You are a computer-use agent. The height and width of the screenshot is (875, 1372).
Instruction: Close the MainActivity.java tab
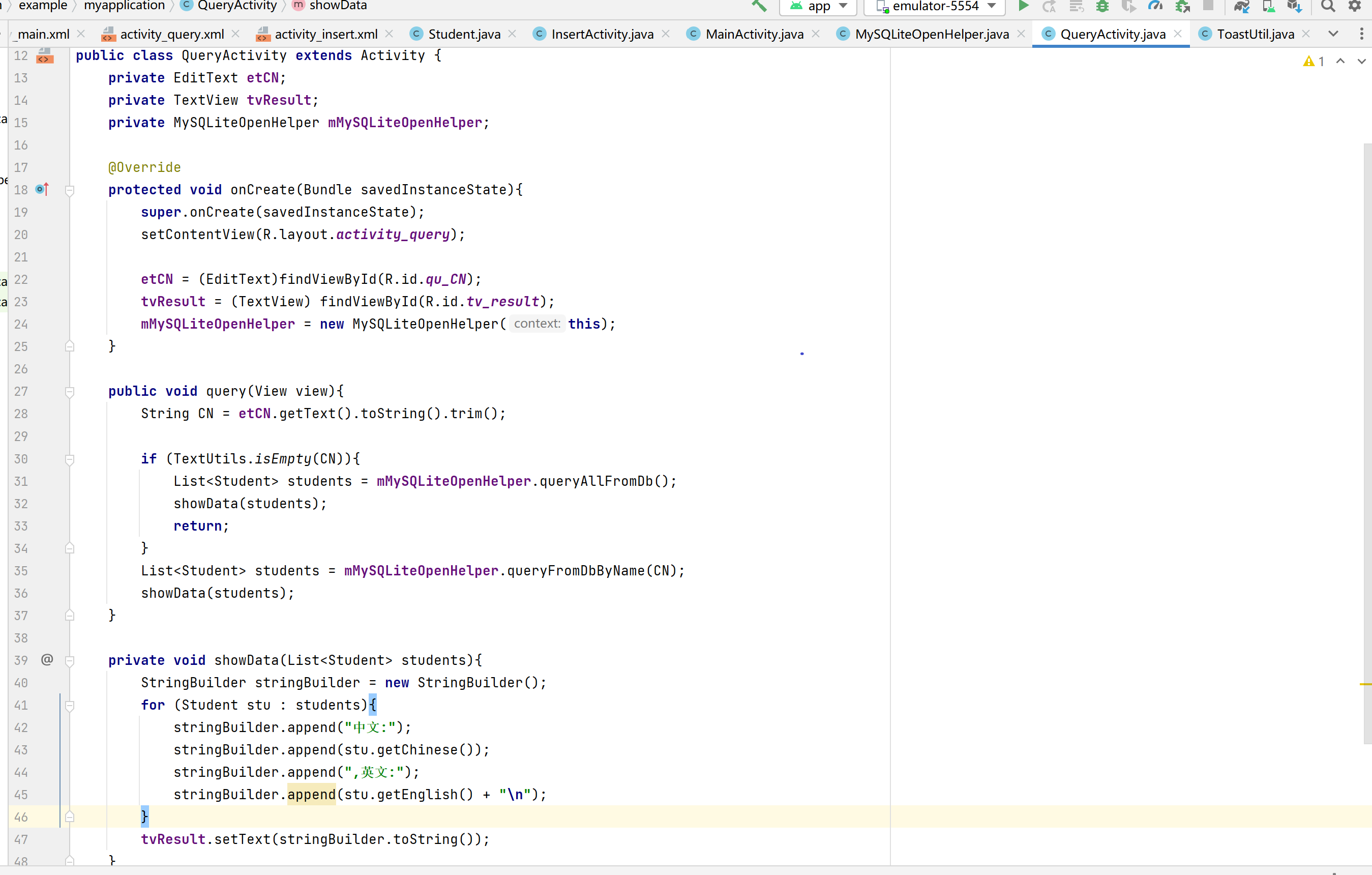[816, 34]
